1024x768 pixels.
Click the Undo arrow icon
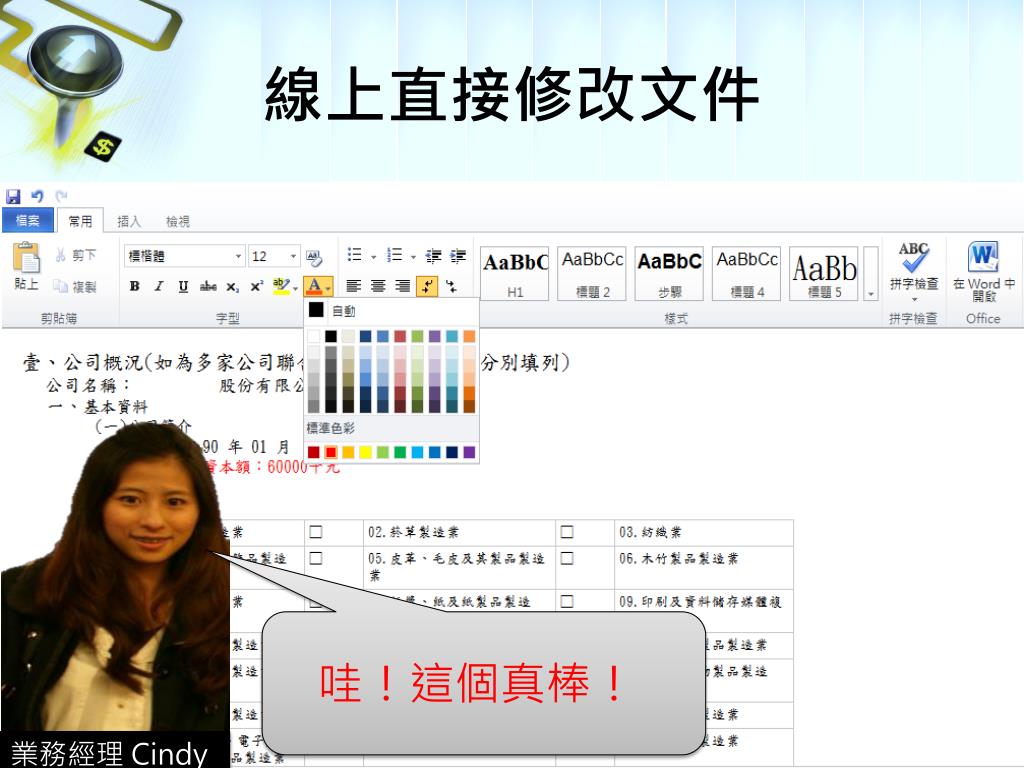click(37, 196)
